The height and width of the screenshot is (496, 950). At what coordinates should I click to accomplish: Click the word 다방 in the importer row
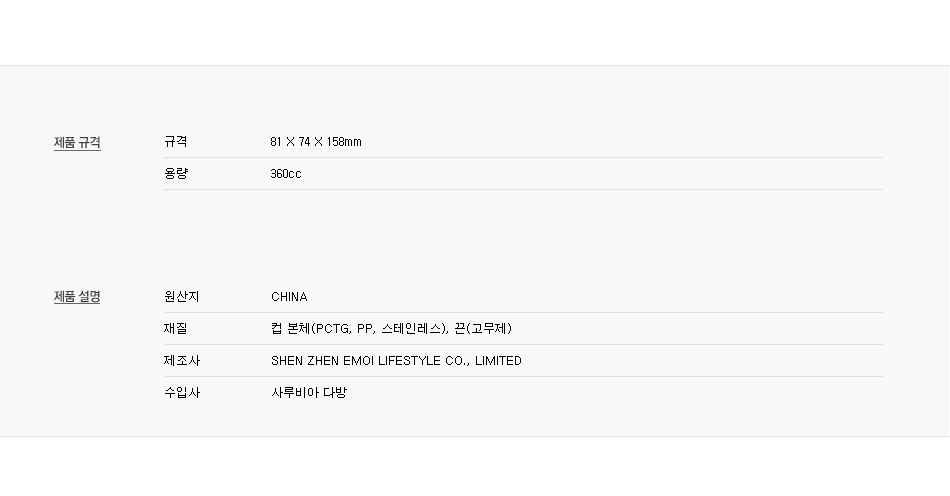click(335, 392)
